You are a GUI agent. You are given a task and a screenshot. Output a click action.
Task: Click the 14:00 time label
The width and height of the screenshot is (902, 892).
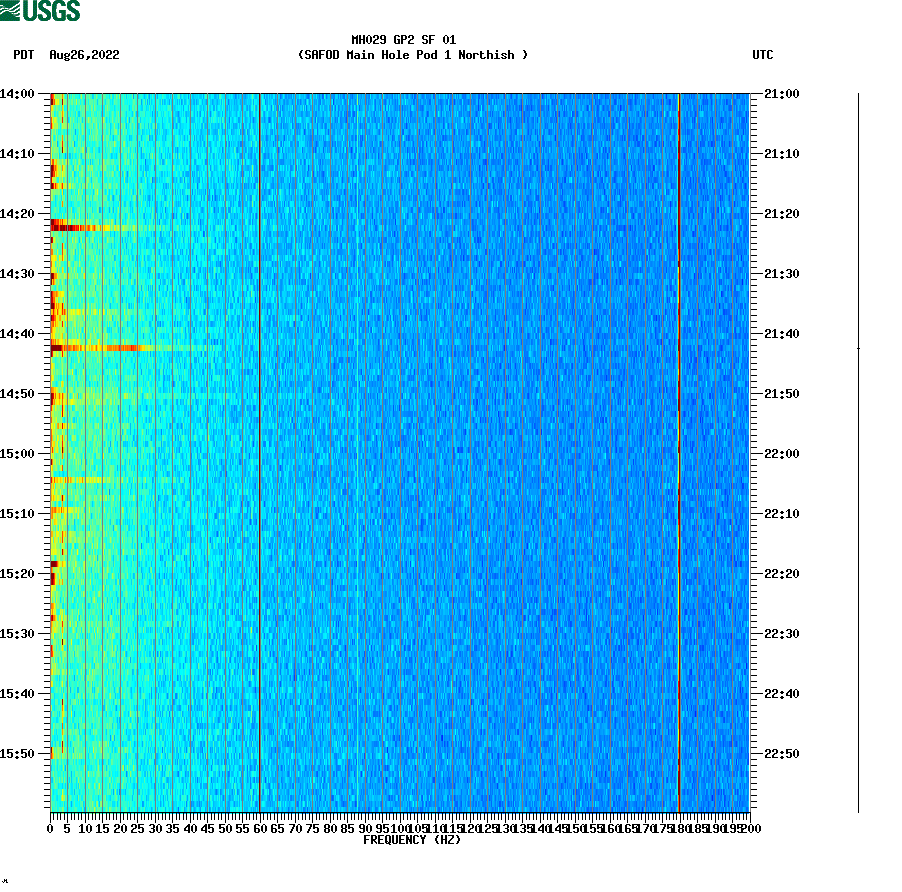(18, 92)
